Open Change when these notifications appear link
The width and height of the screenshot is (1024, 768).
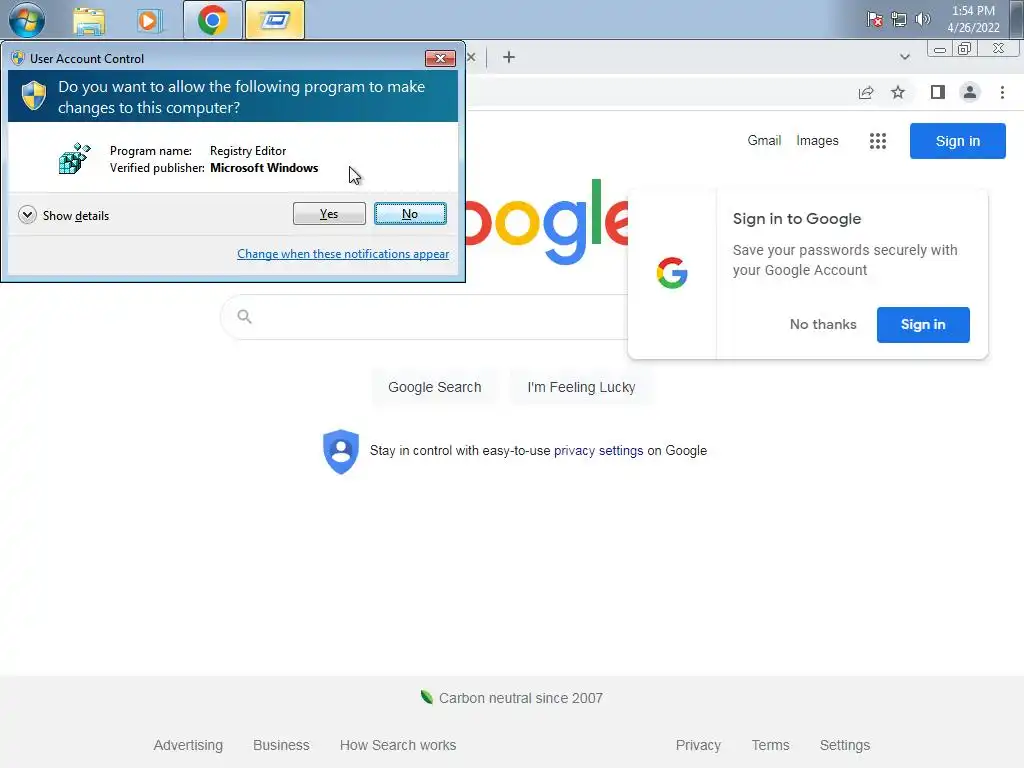[x=343, y=253]
